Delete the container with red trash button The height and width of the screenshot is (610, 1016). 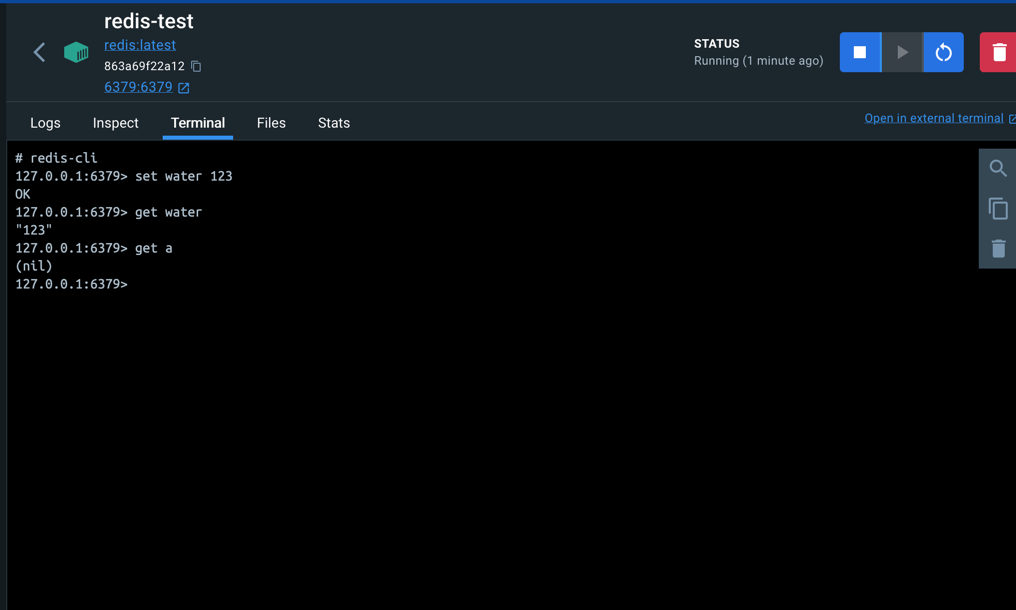pos(999,52)
